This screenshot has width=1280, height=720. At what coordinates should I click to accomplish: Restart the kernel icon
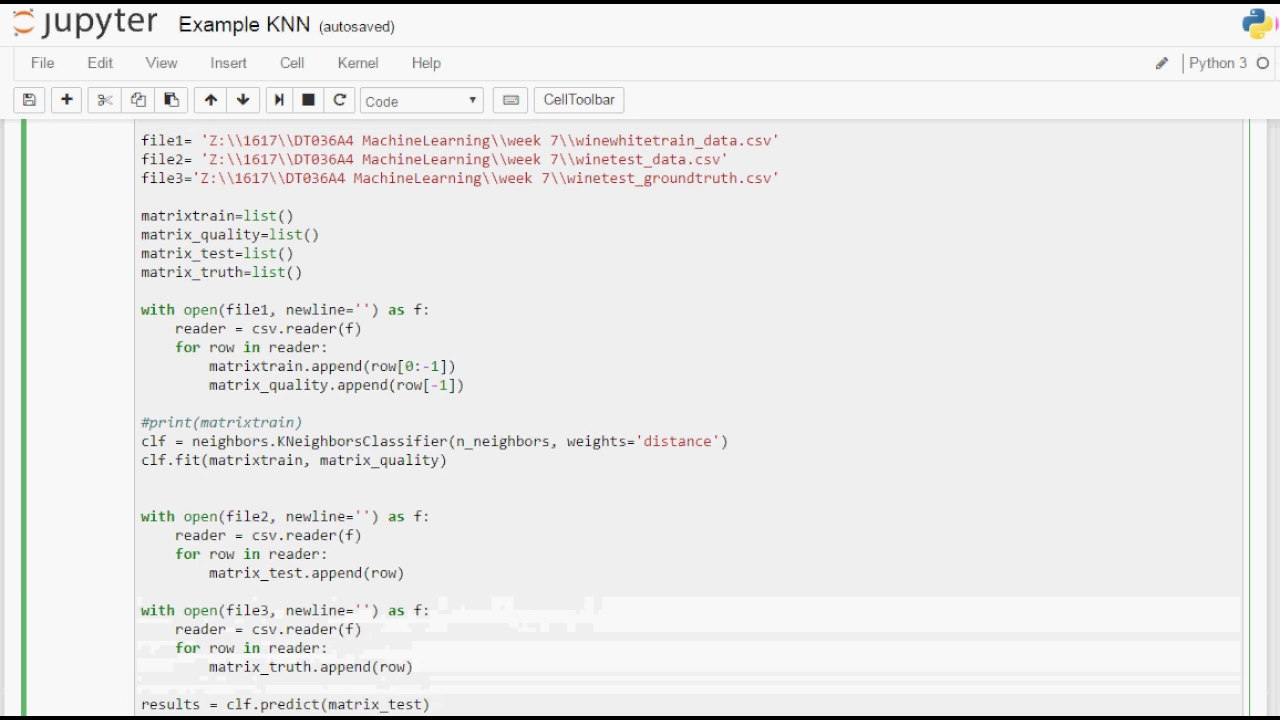pos(340,100)
